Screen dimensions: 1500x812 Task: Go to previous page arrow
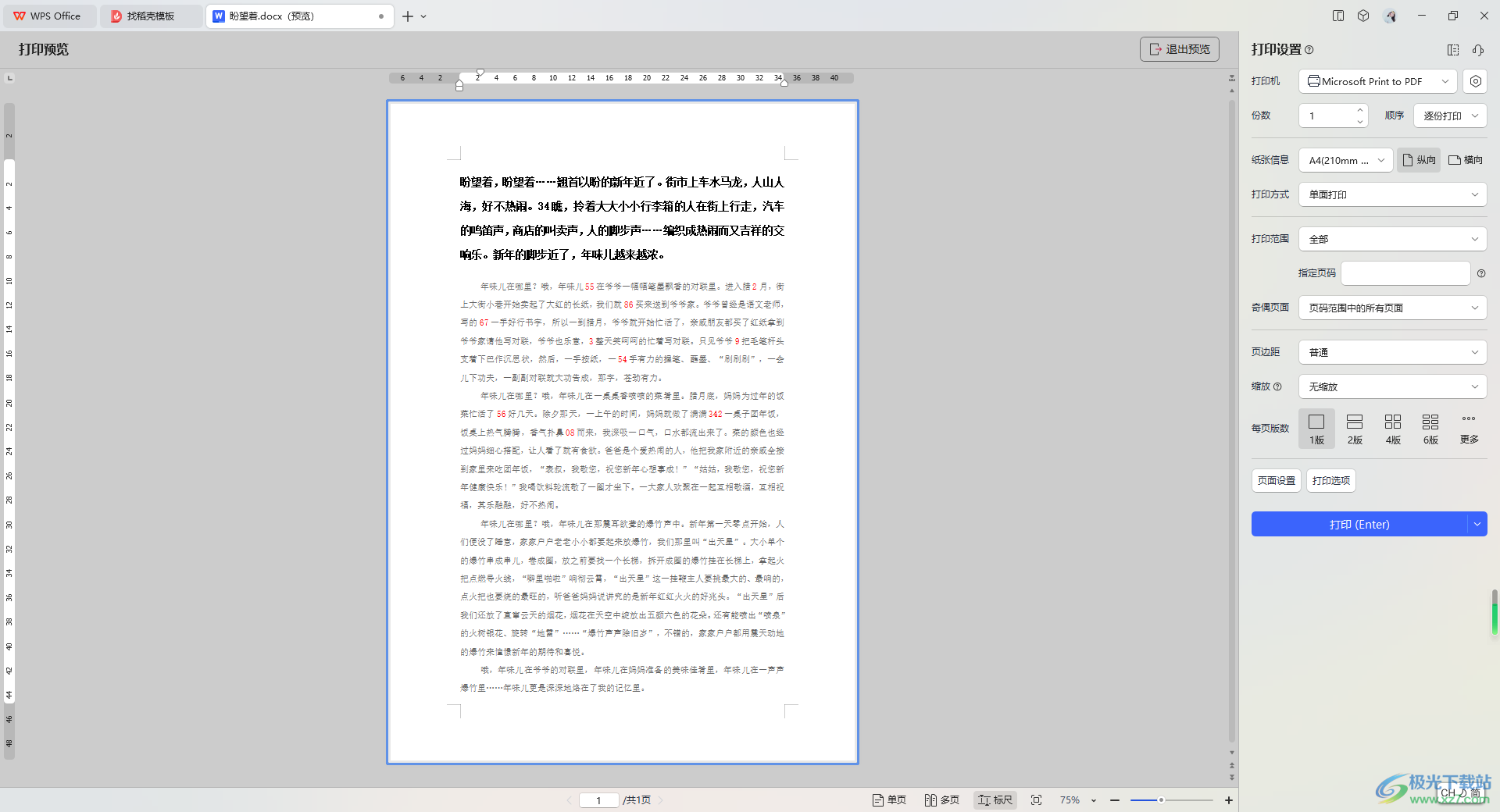[569, 800]
